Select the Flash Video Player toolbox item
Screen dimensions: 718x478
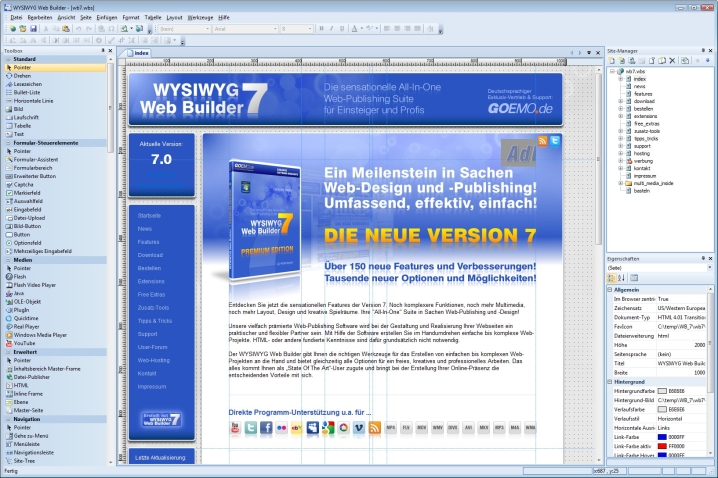click(x=35, y=285)
